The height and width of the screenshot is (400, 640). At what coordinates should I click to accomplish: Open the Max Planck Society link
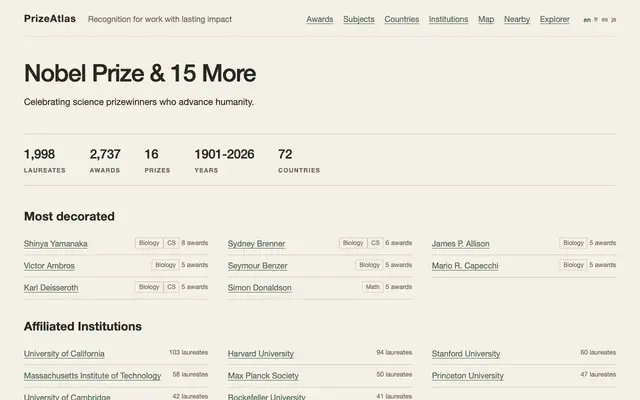[x=263, y=376]
